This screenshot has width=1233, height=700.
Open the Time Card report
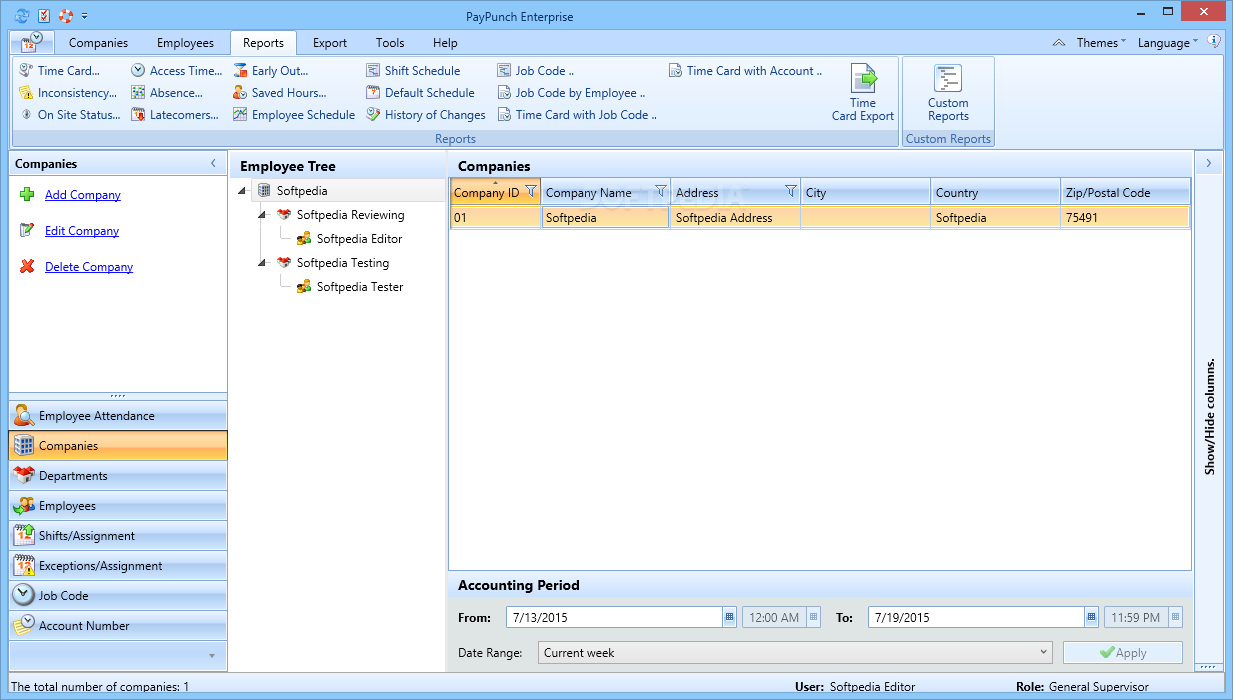(x=60, y=71)
